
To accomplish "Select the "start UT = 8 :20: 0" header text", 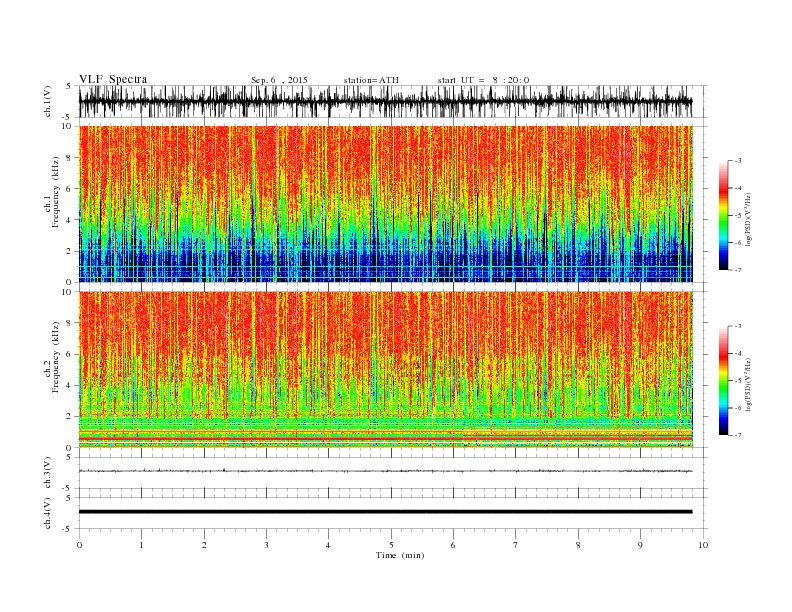I will pyautogui.click(x=483, y=80).
